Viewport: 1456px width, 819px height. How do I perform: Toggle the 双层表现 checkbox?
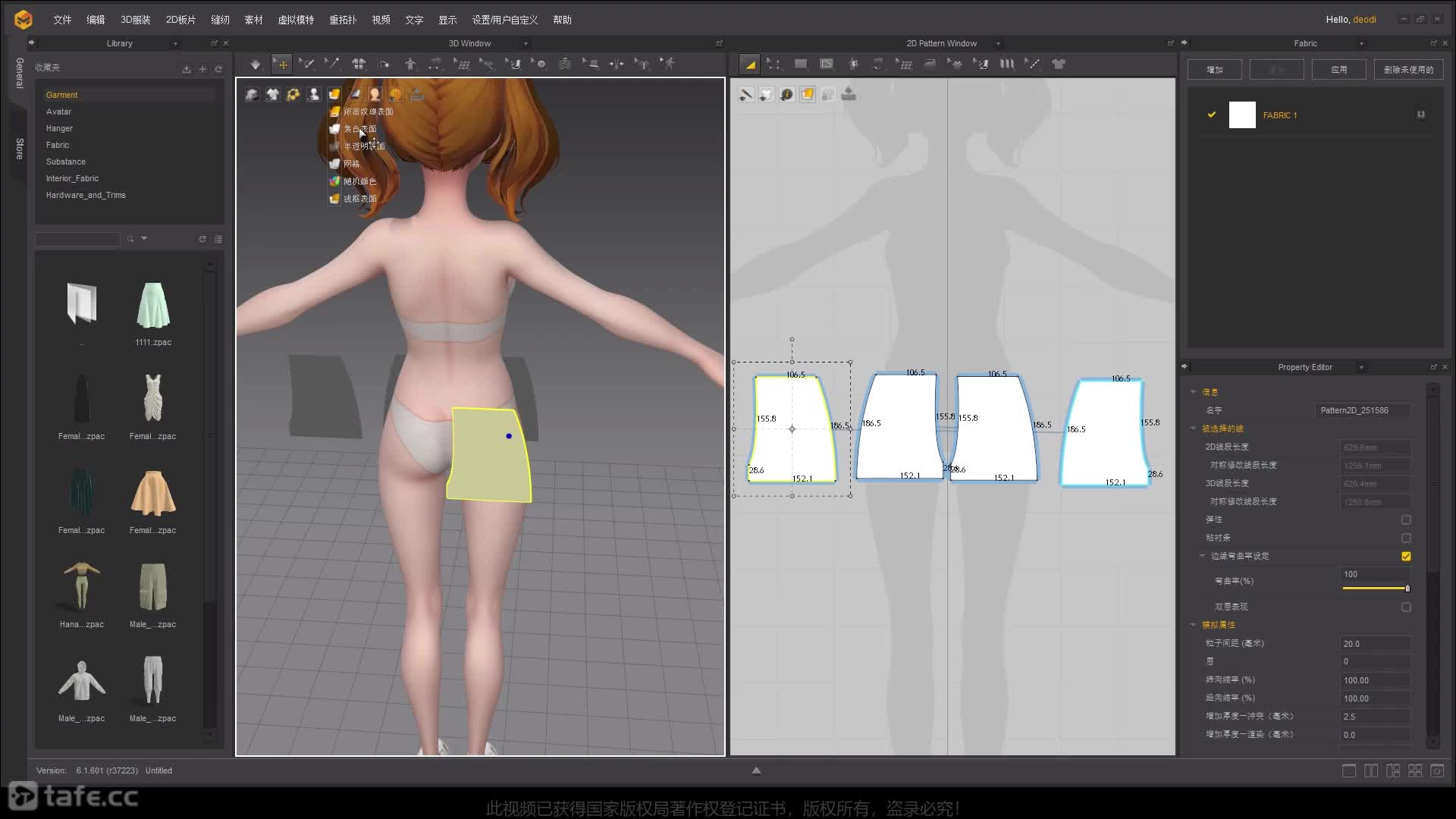(x=1406, y=607)
